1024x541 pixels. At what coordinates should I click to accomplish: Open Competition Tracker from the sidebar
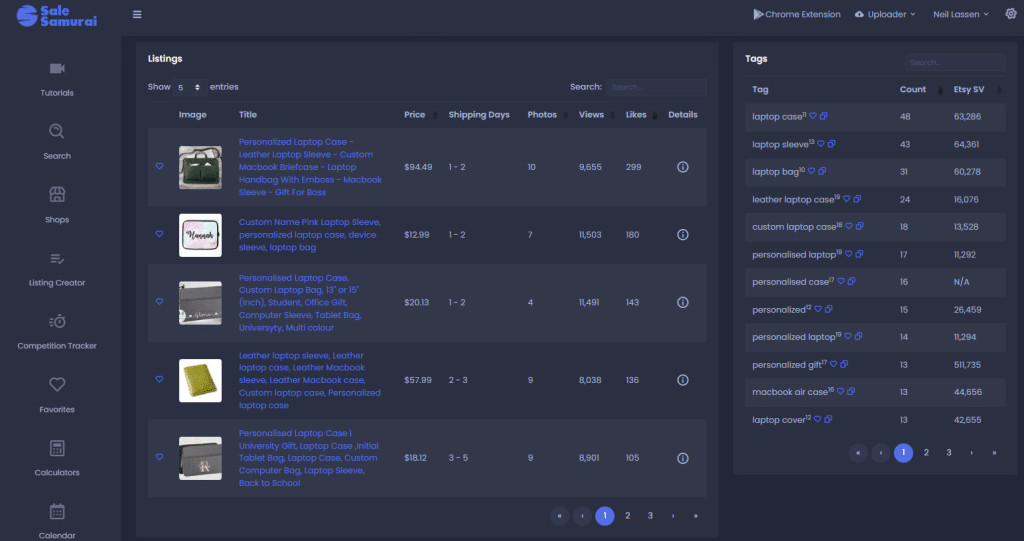click(57, 321)
